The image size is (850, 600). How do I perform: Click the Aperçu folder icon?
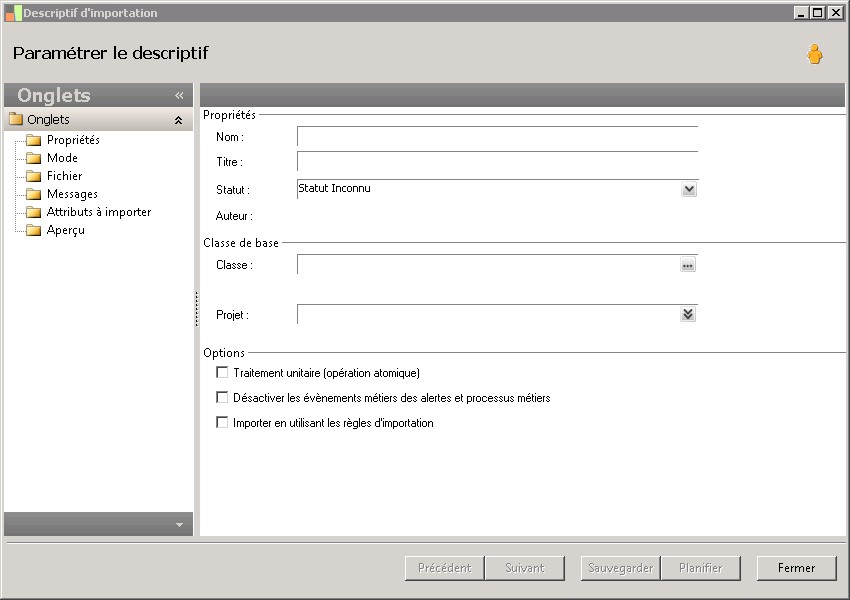pyautogui.click(x=33, y=230)
